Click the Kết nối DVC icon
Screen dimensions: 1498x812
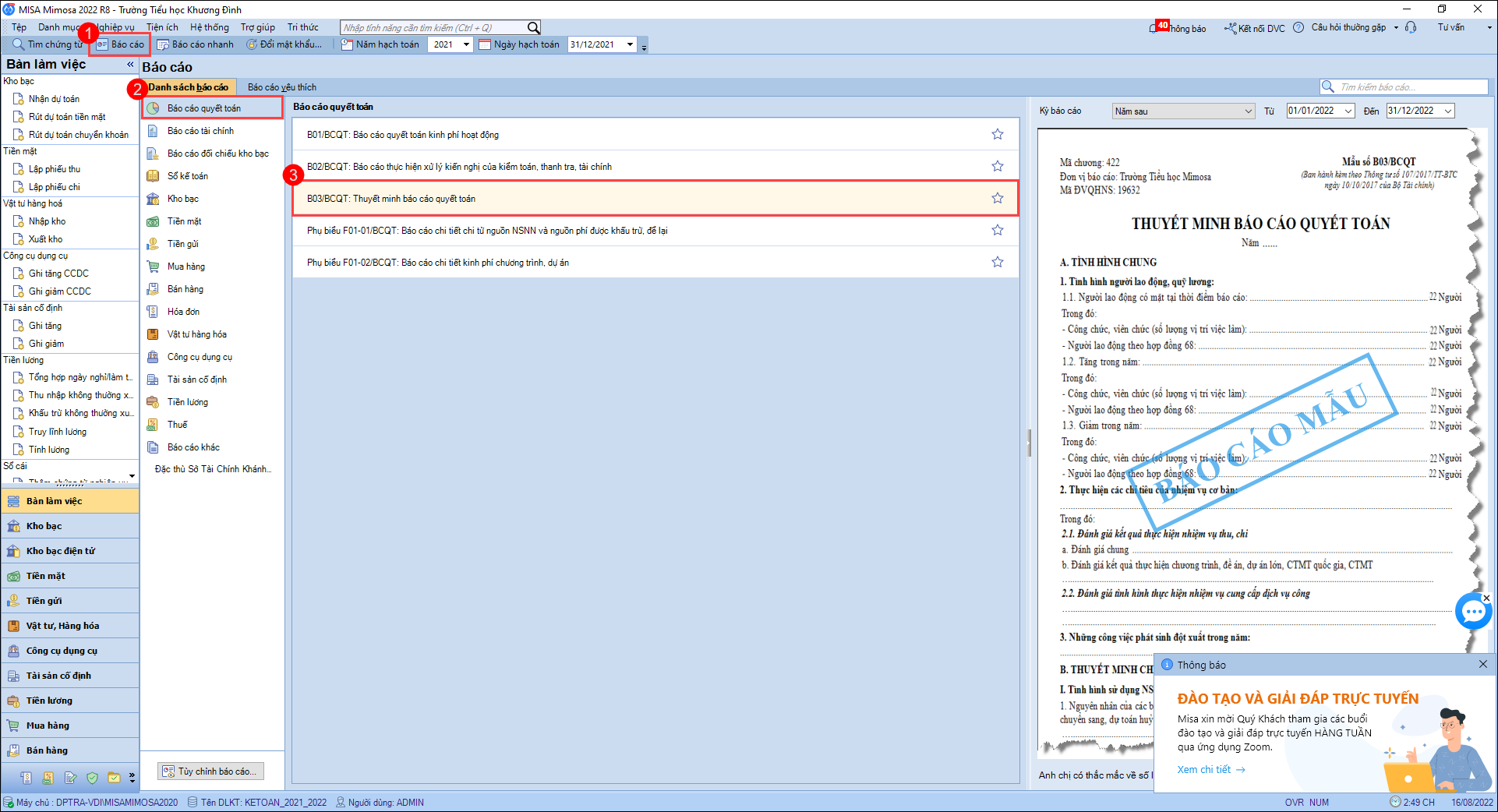tap(1231, 28)
